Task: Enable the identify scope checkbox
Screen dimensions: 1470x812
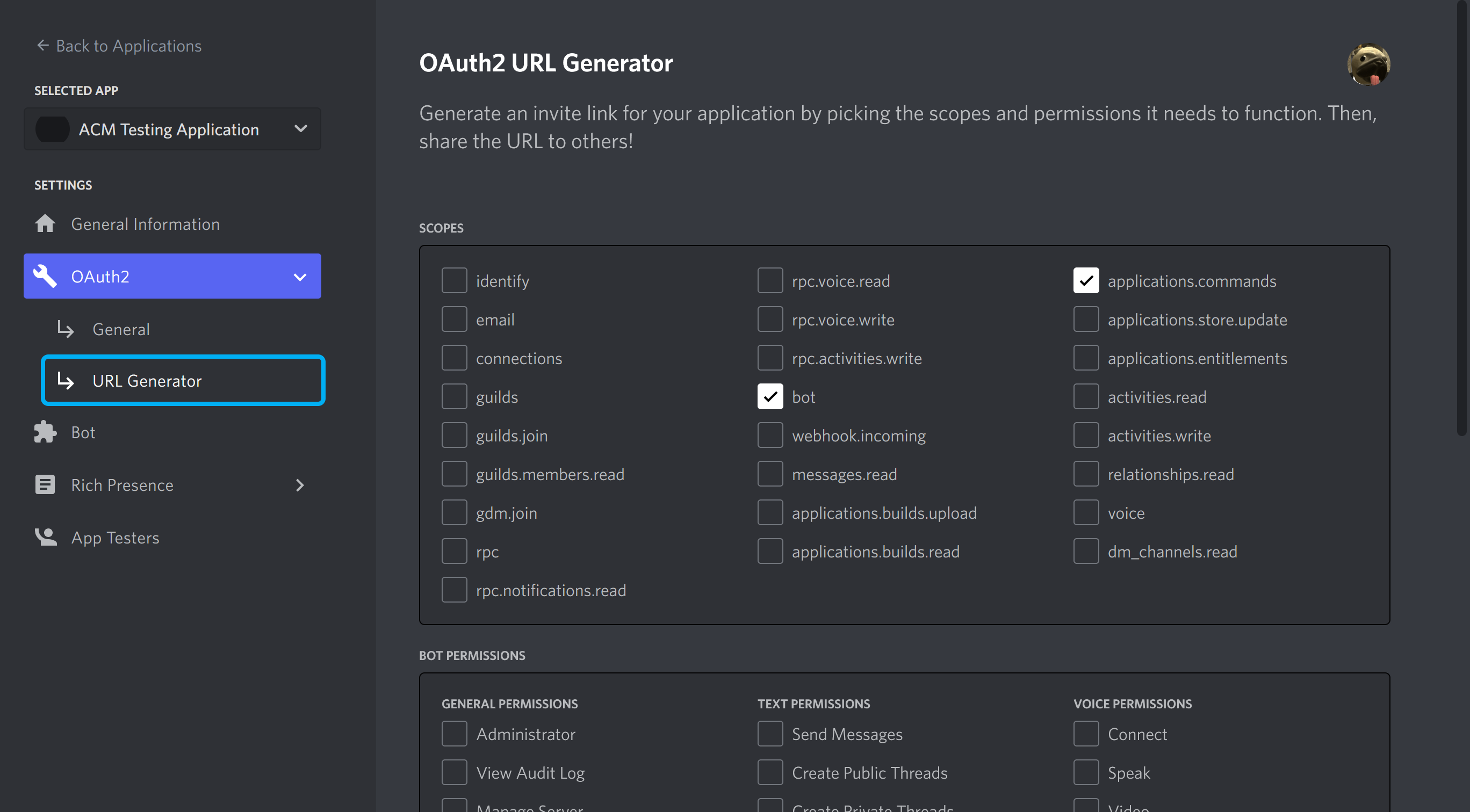Action: point(454,280)
